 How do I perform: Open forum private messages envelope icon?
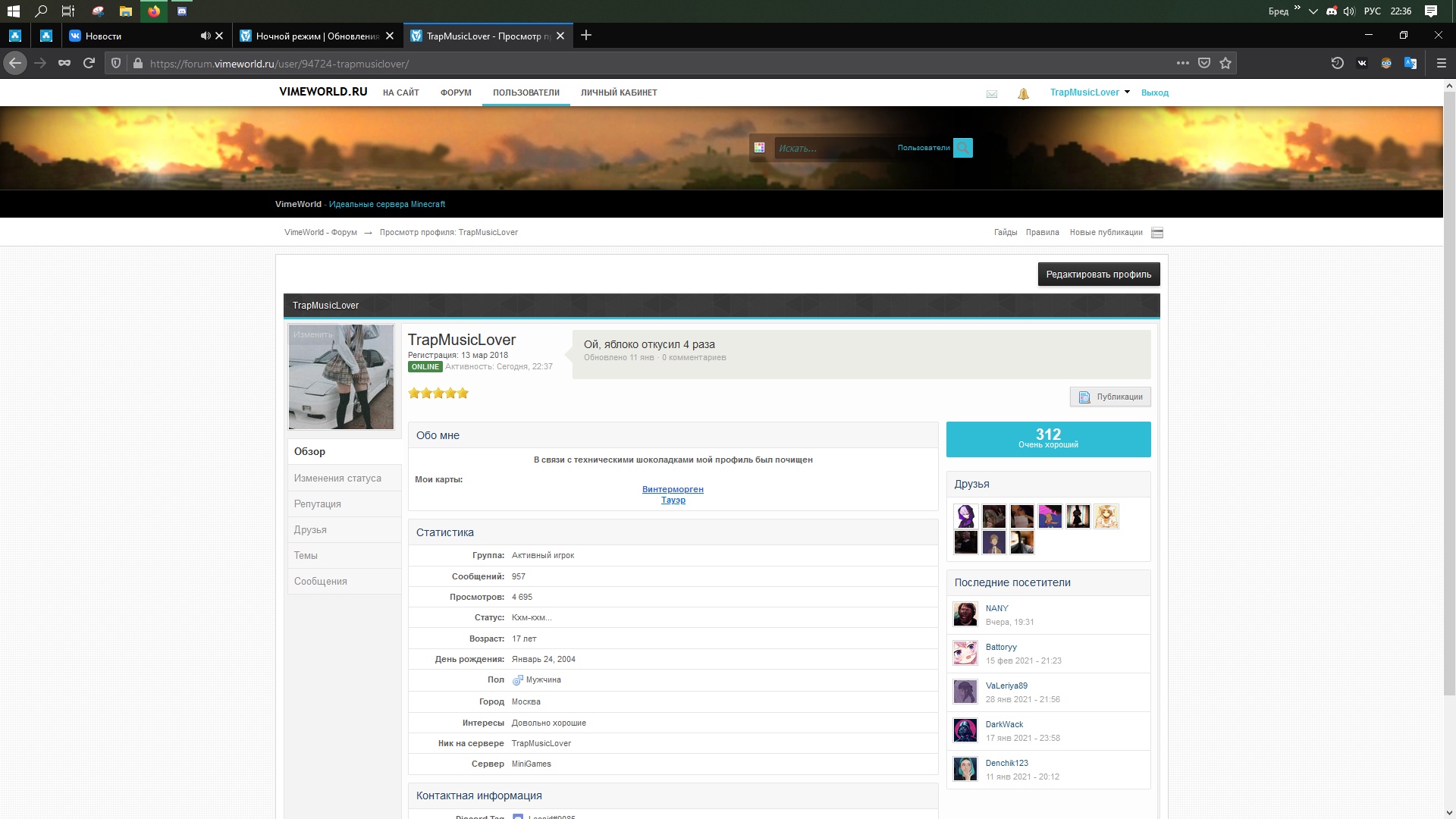(991, 94)
